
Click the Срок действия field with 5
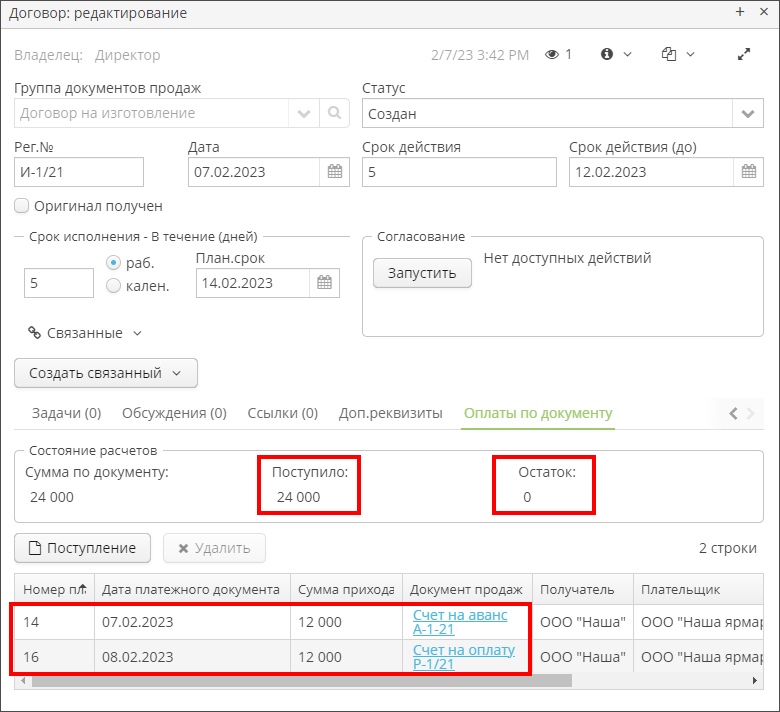point(459,172)
